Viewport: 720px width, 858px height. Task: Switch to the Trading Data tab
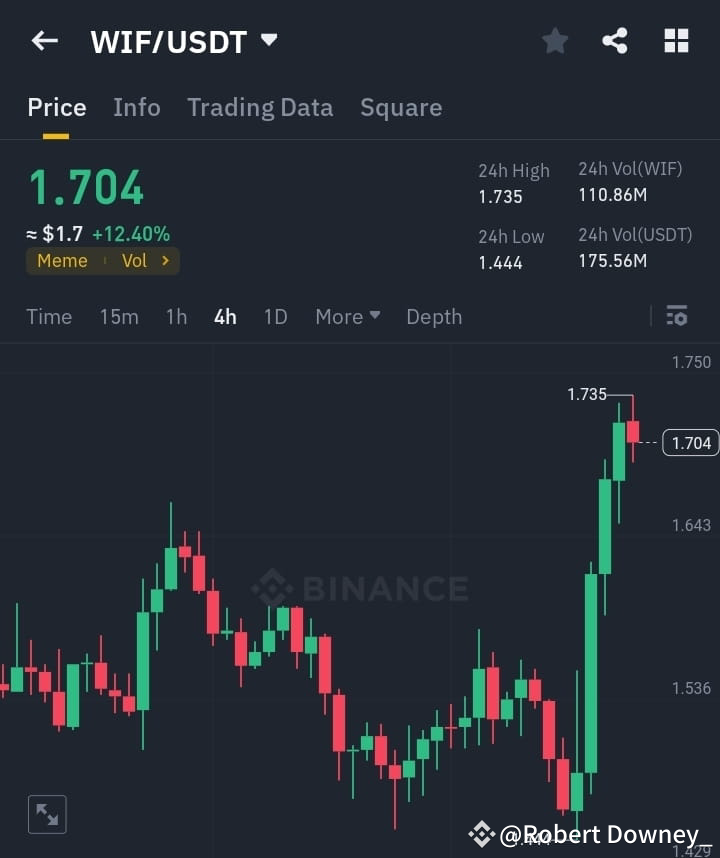tap(260, 107)
